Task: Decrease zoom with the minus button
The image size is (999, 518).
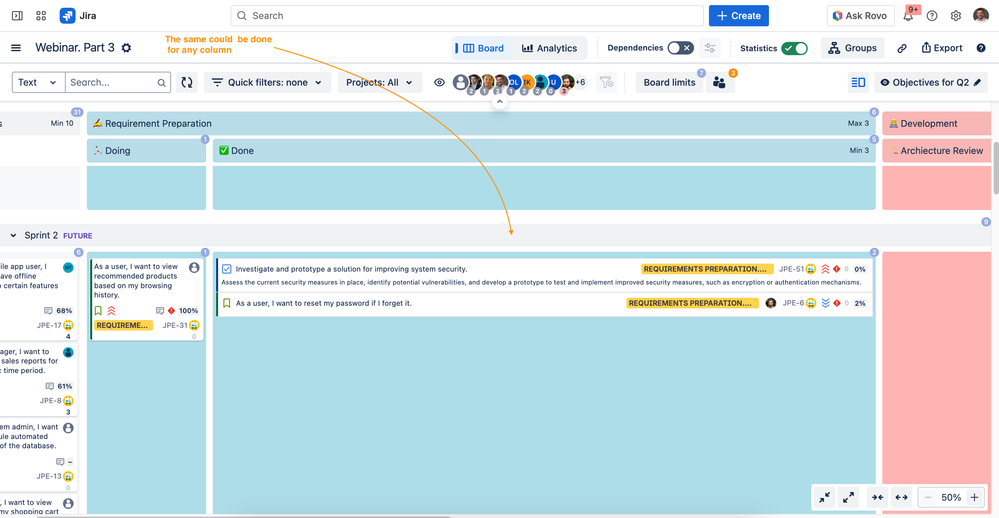Action: pos(928,498)
